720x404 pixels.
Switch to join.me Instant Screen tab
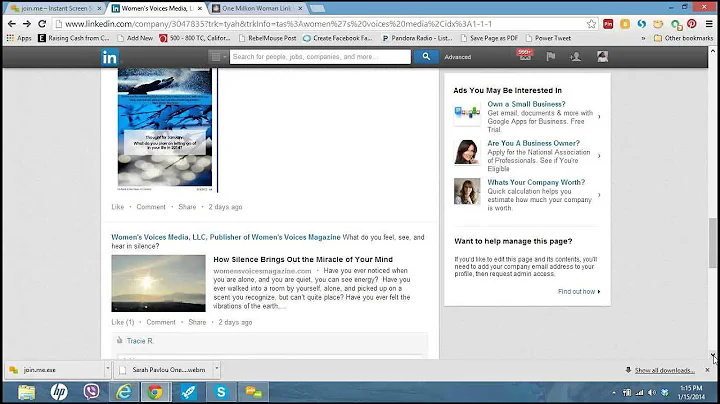[x=56, y=8]
